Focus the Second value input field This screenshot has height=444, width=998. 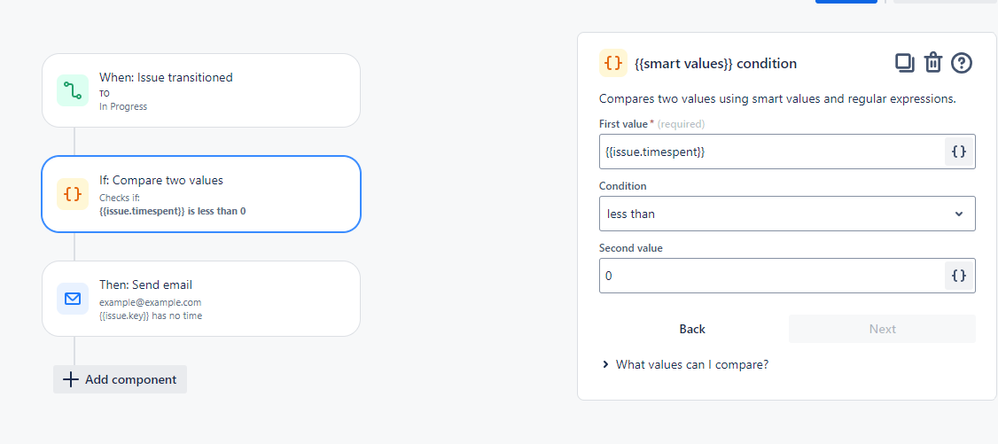pyautogui.click(x=772, y=276)
